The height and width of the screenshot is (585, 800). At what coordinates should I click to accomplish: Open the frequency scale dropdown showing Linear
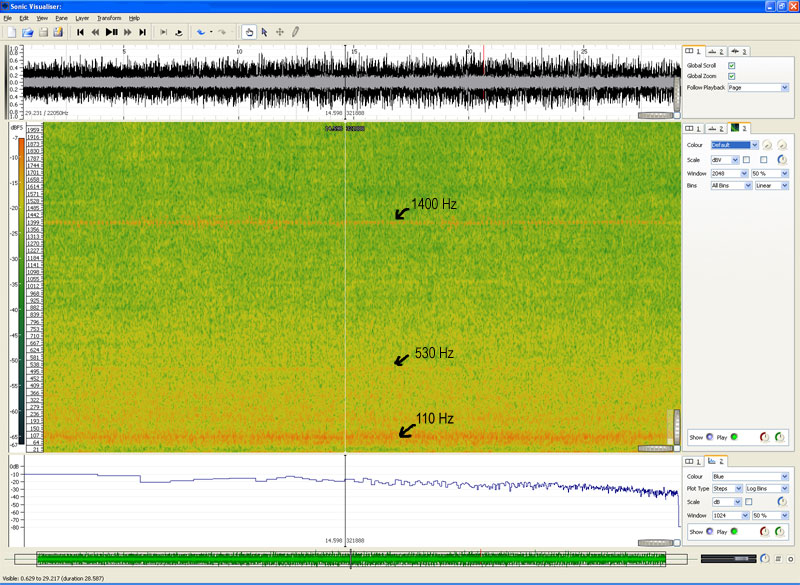772,186
